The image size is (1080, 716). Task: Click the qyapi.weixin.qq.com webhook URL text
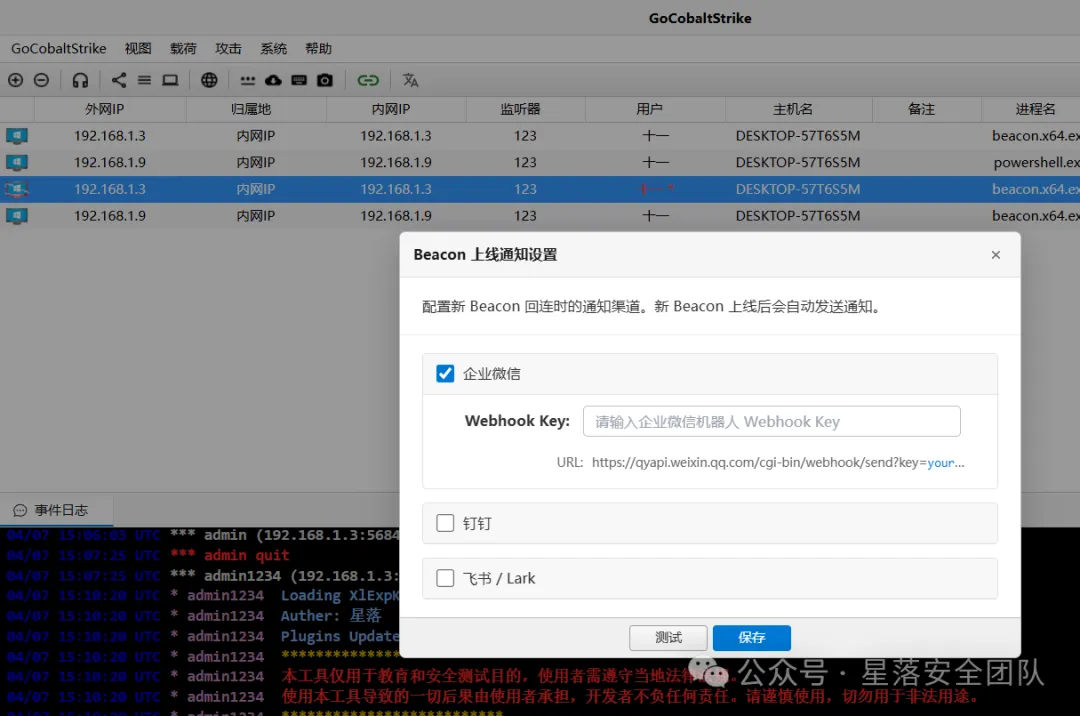pyautogui.click(x=778, y=463)
